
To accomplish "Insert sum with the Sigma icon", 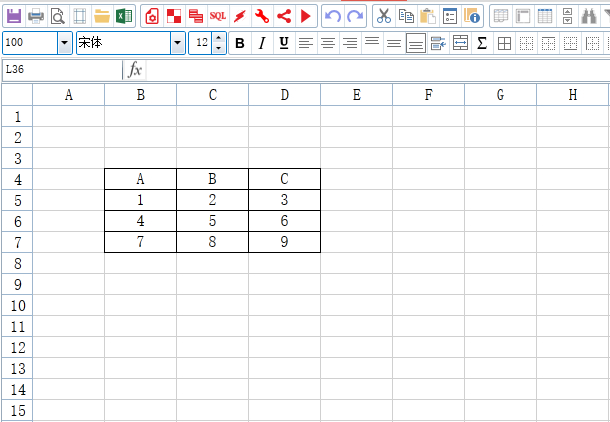I will pyautogui.click(x=482, y=43).
